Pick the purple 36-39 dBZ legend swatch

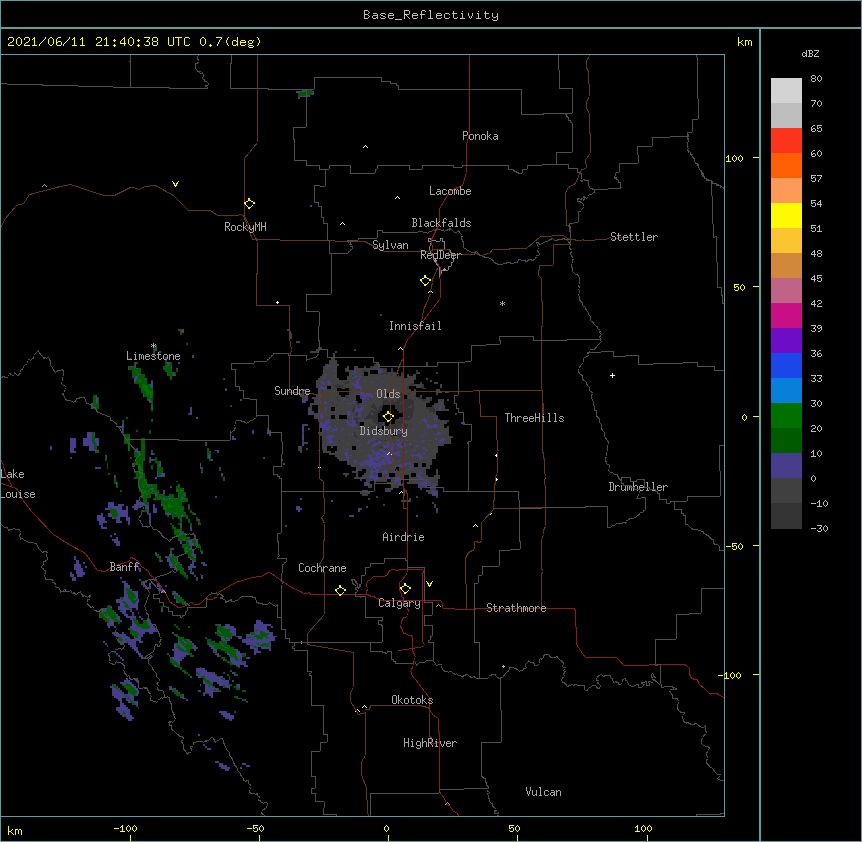point(786,340)
